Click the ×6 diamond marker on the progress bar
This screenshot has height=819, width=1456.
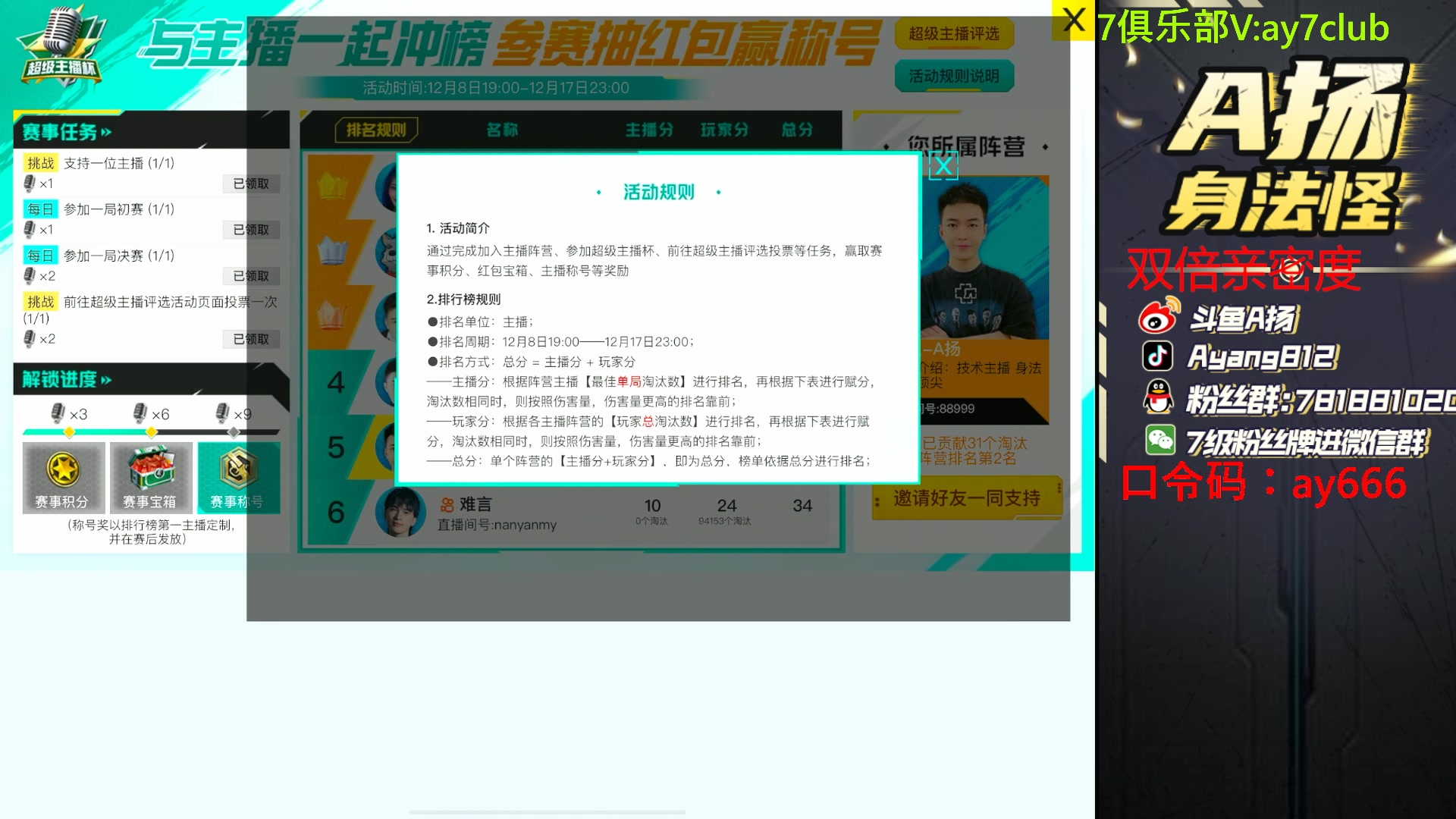click(151, 431)
